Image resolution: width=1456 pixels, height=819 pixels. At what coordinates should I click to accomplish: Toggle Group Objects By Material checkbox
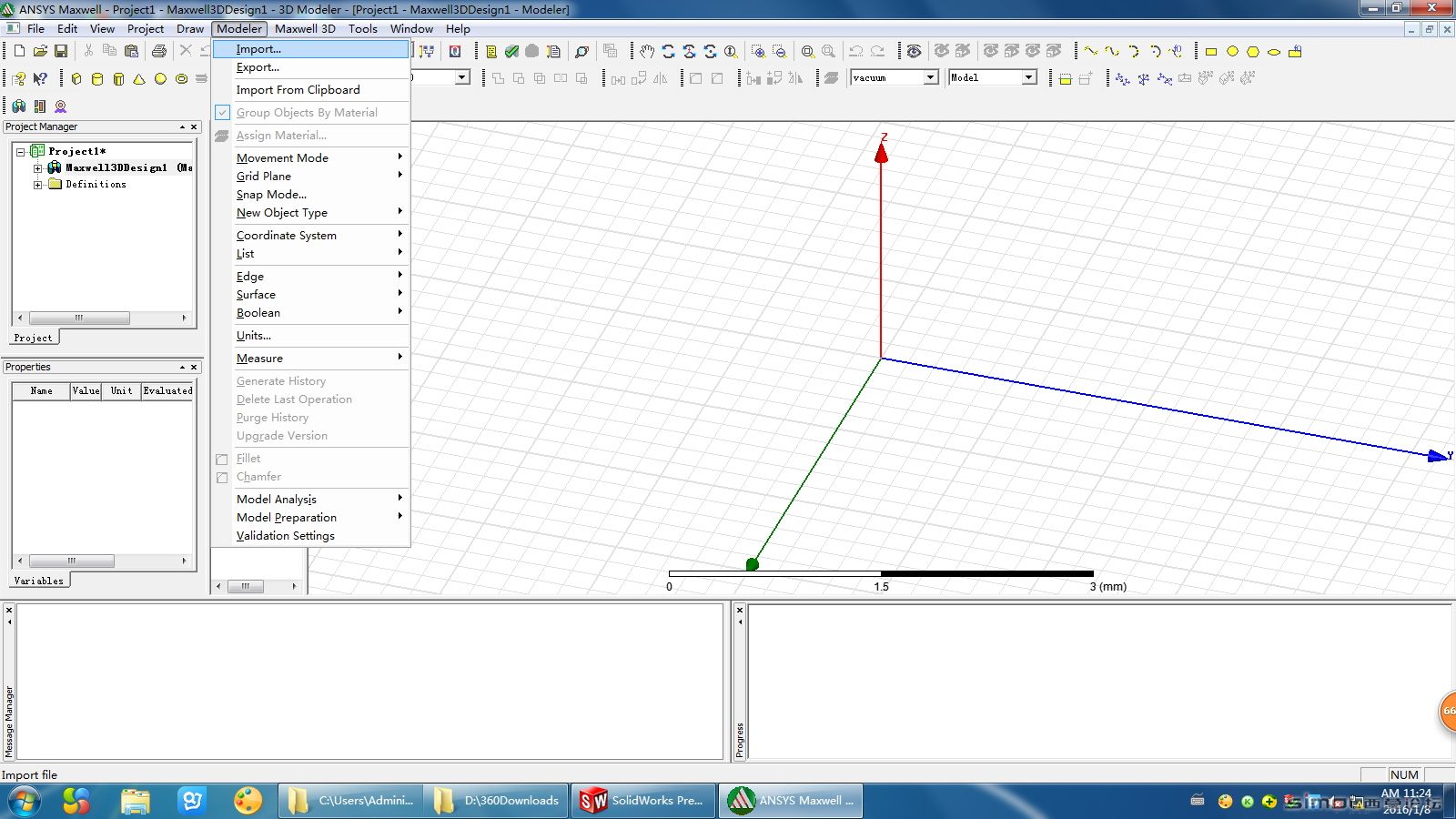(x=223, y=113)
